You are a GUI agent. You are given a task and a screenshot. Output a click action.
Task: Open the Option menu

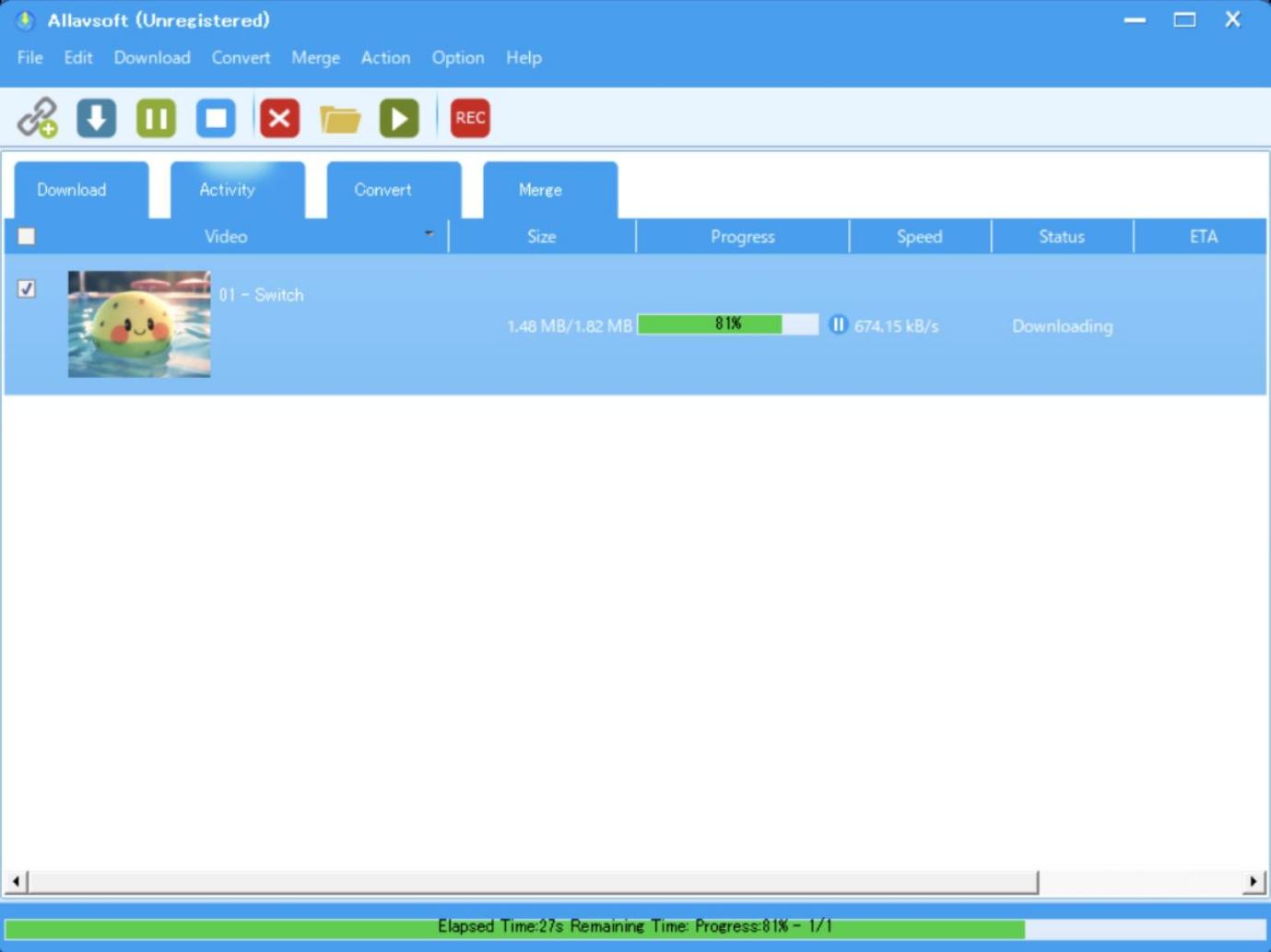pyautogui.click(x=458, y=57)
